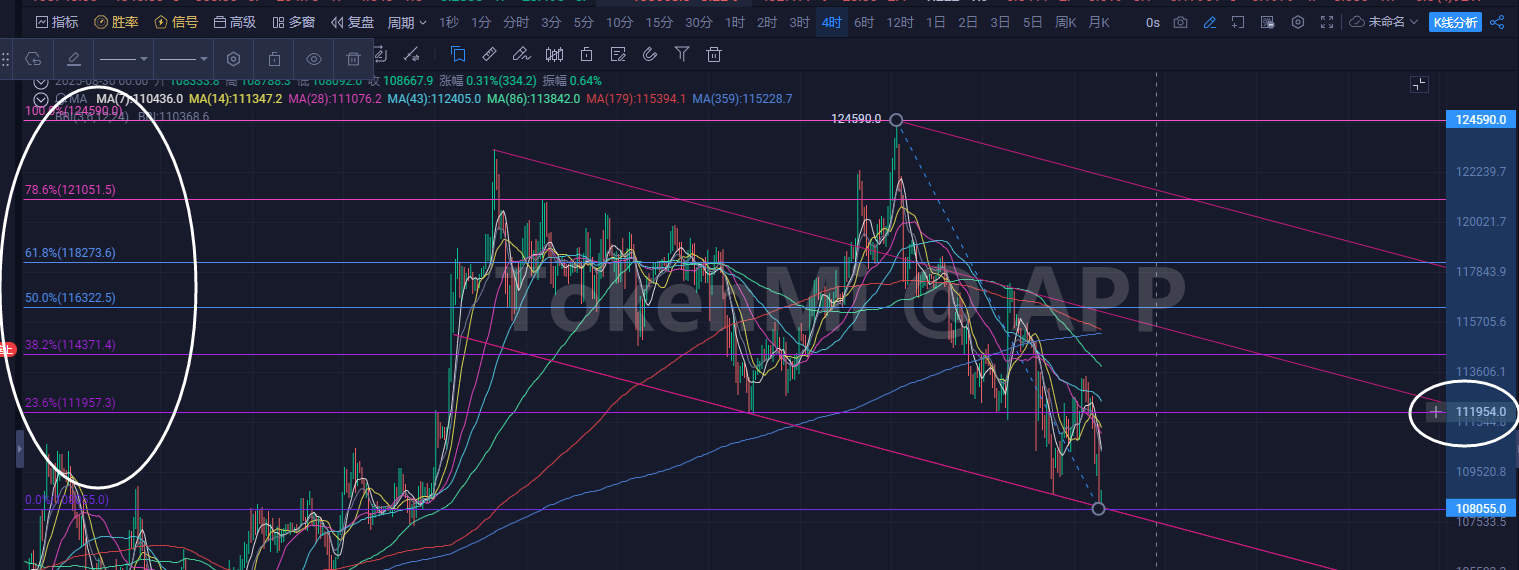Select the blue bookmark flag tool
This screenshot has height=570, width=1519.
(458, 54)
